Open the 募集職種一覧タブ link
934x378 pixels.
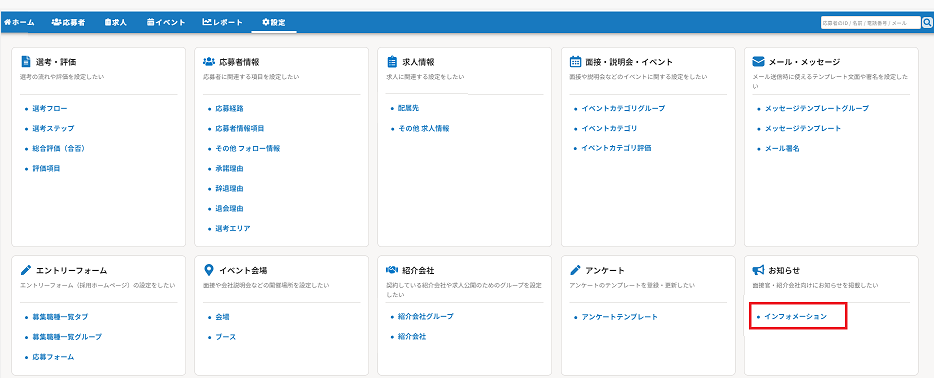tap(60, 317)
